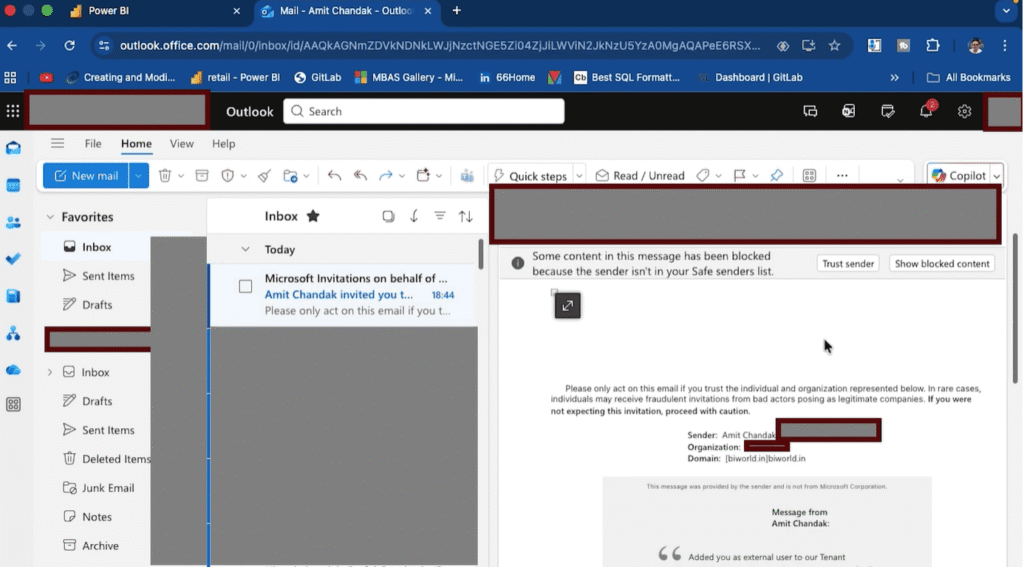Tick the Microsoft Invitations email checkbox

click(246, 287)
